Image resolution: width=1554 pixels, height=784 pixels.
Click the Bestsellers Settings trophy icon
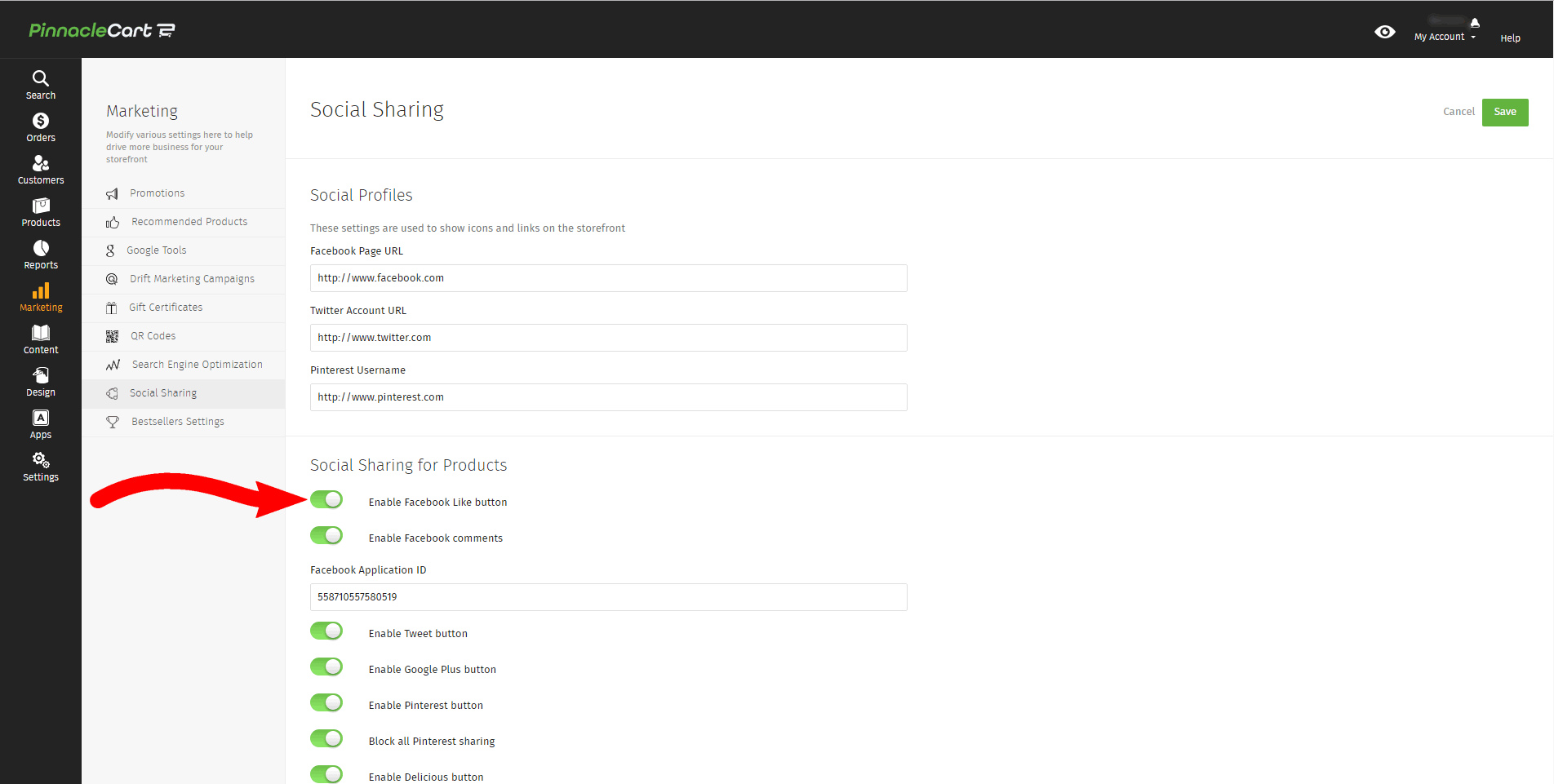tap(113, 422)
